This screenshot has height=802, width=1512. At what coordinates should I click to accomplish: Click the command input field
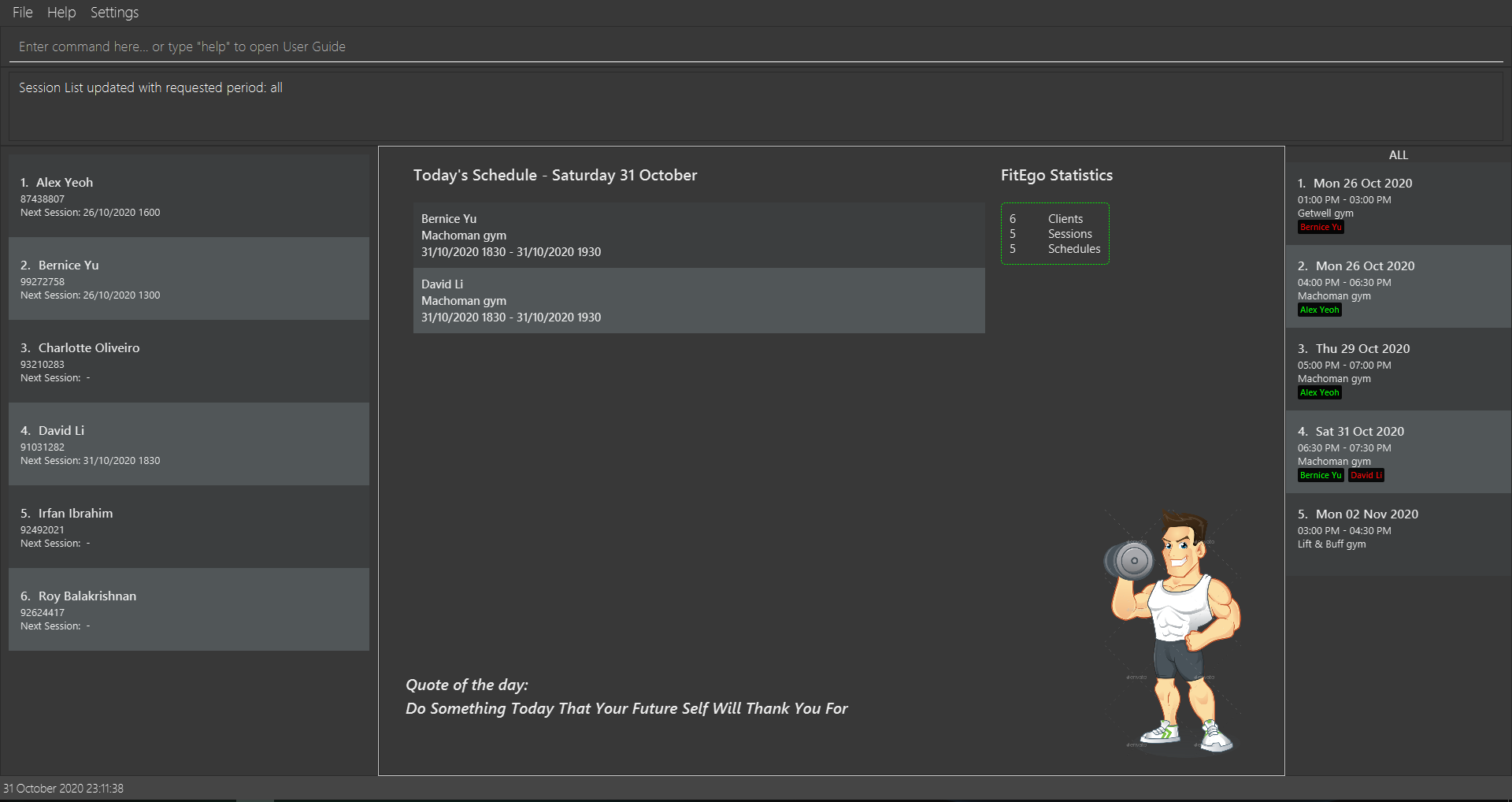pos(756,46)
